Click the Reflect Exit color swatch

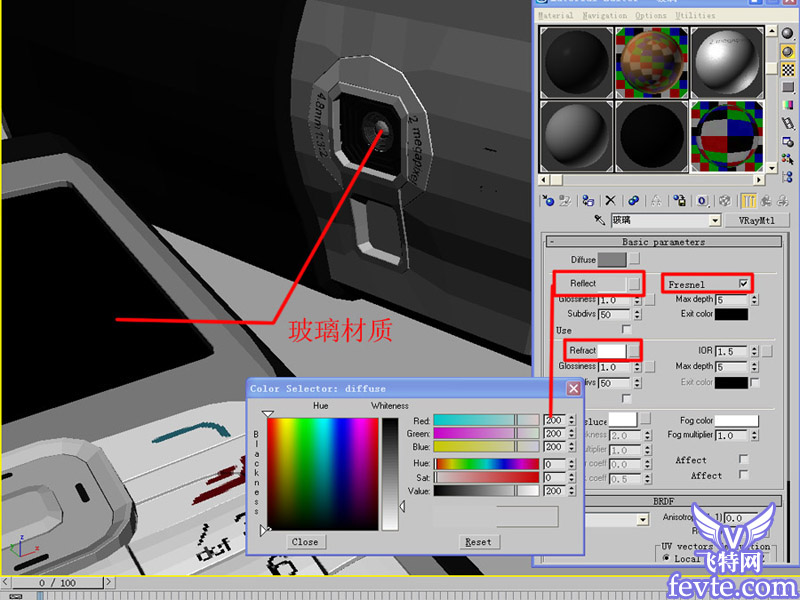tap(731, 314)
